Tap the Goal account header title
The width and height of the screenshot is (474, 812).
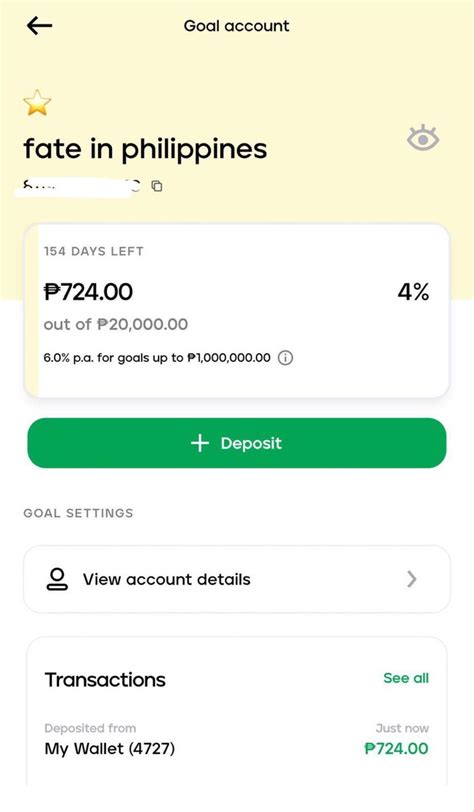[237, 26]
